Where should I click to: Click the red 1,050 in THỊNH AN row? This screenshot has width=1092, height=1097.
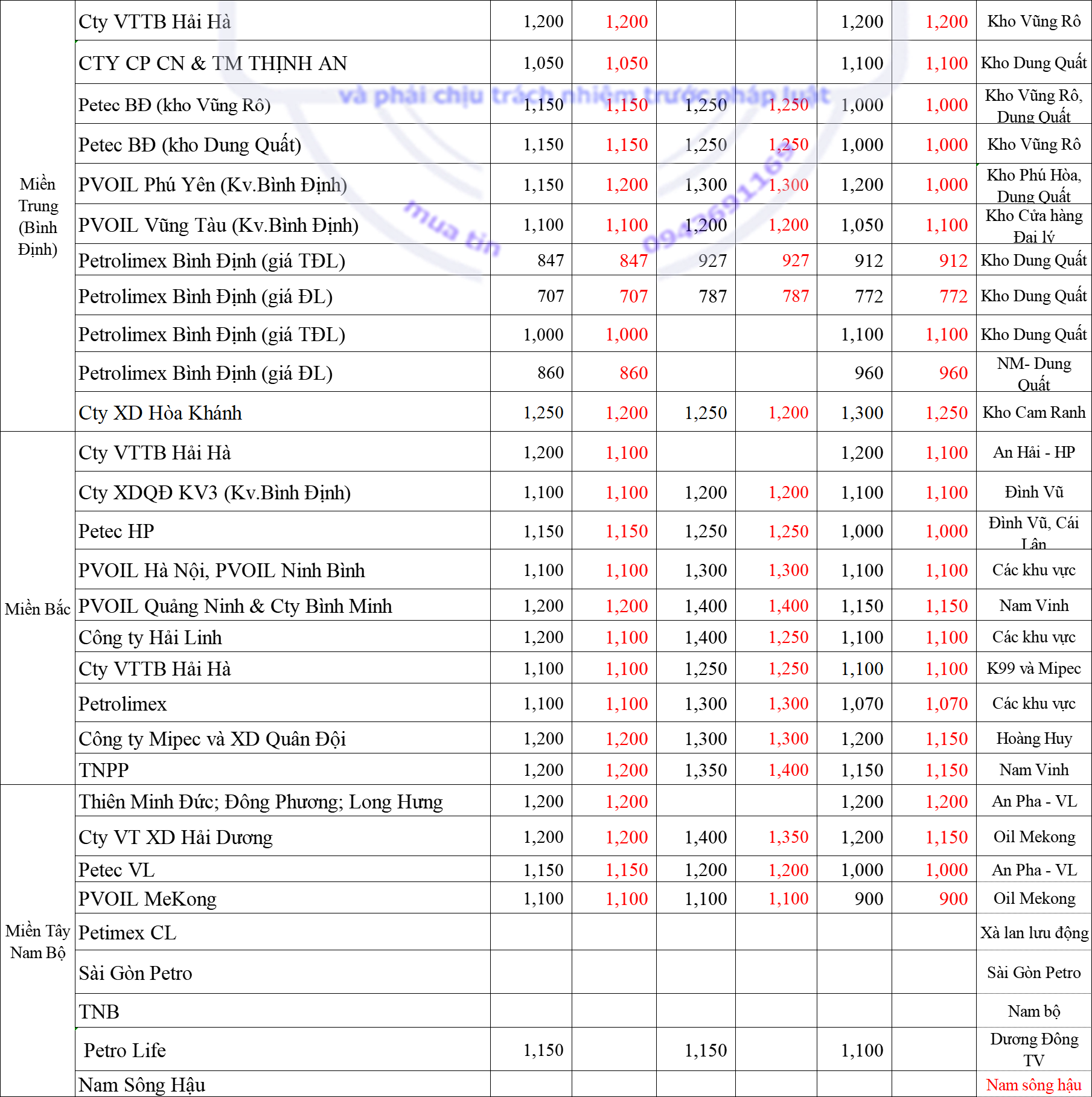tap(627, 63)
